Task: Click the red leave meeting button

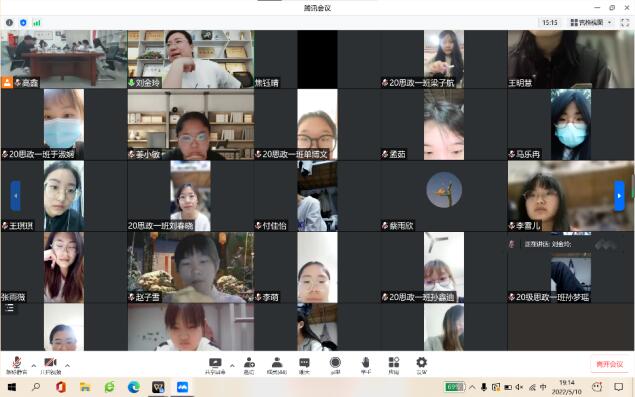Action: pyautogui.click(x=609, y=364)
